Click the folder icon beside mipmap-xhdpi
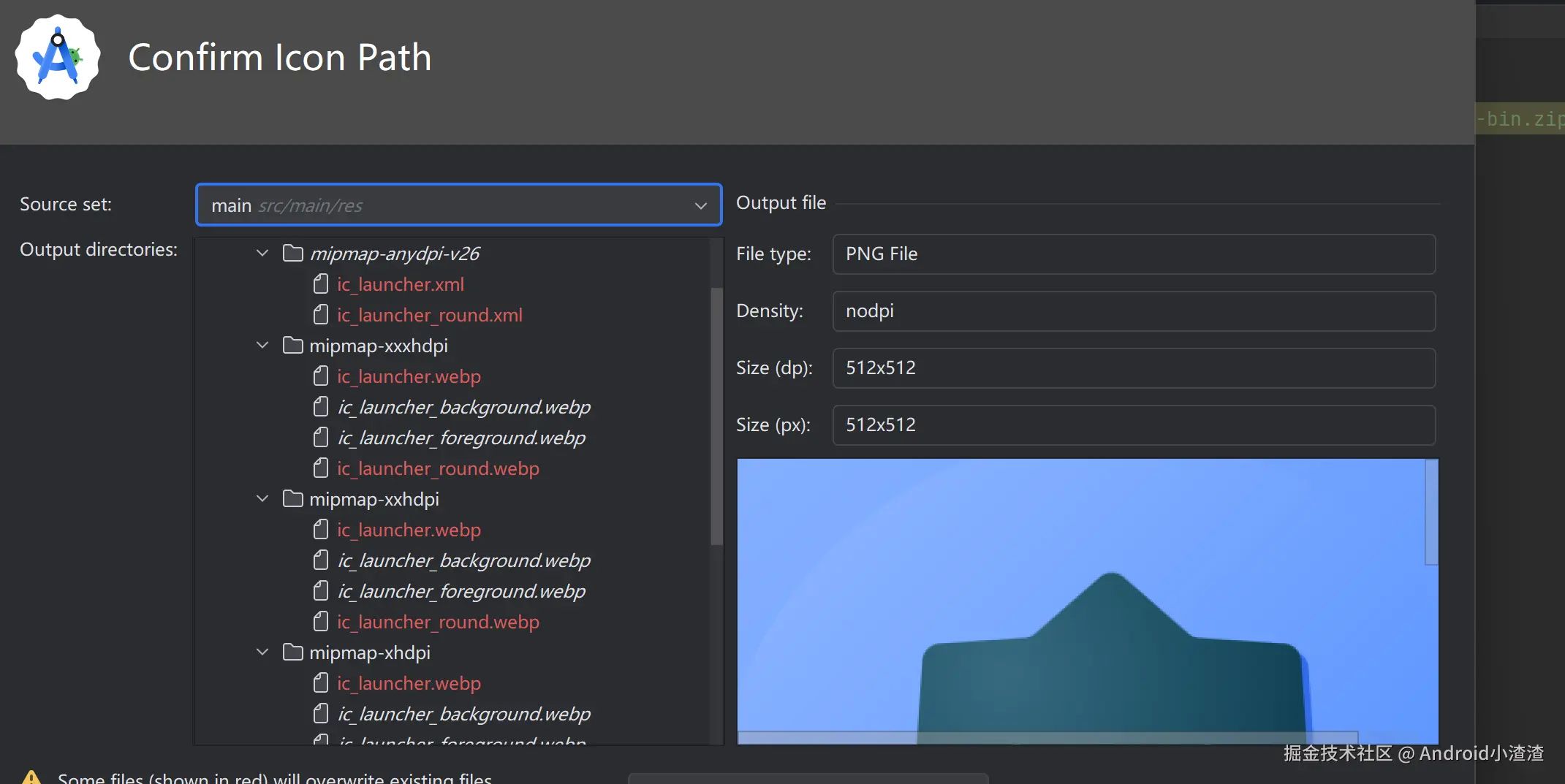This screenshot has height=784, width=1565. (x=293, y=652)
